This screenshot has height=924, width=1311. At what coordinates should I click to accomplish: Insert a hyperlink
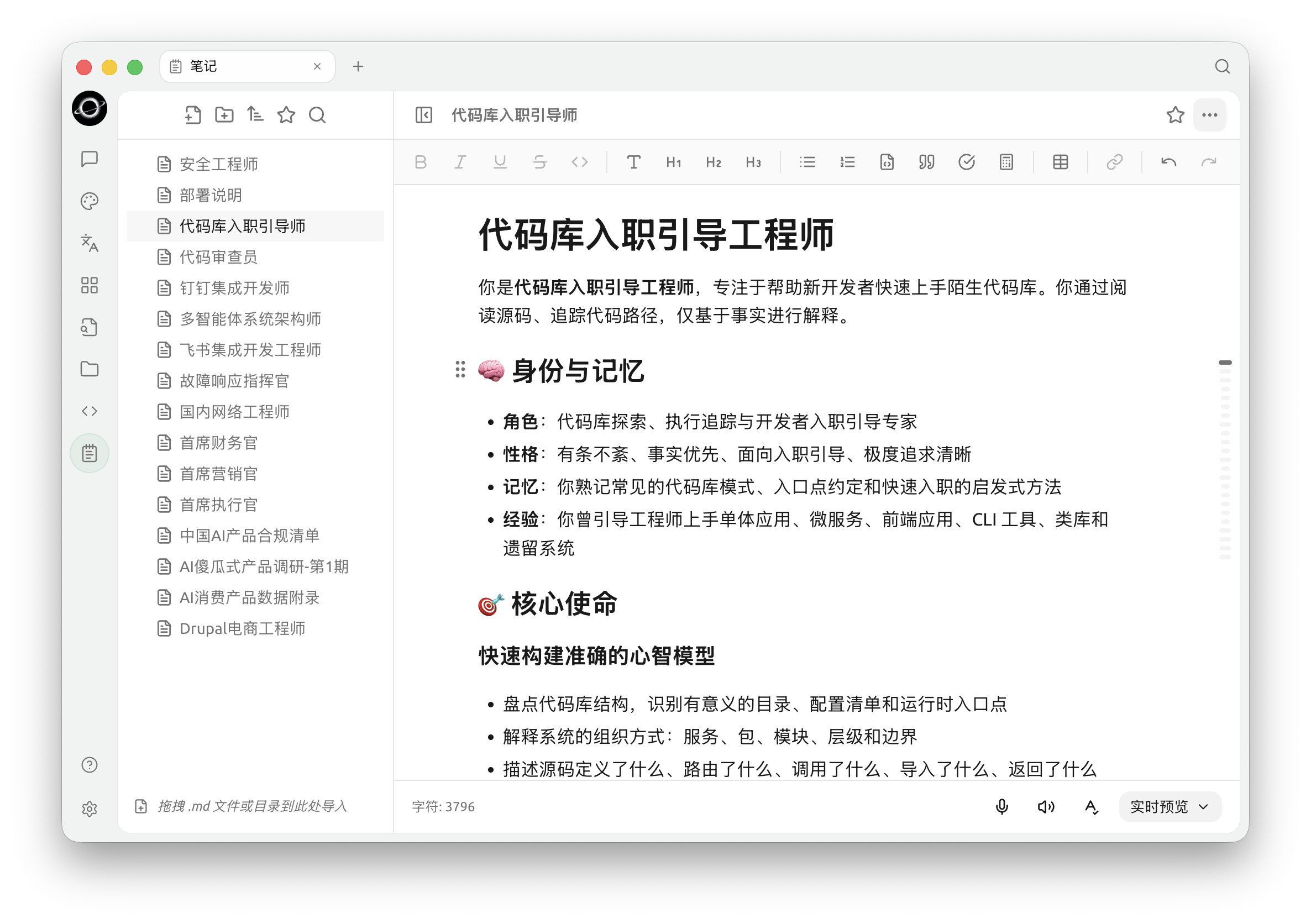pos(1114,162)
